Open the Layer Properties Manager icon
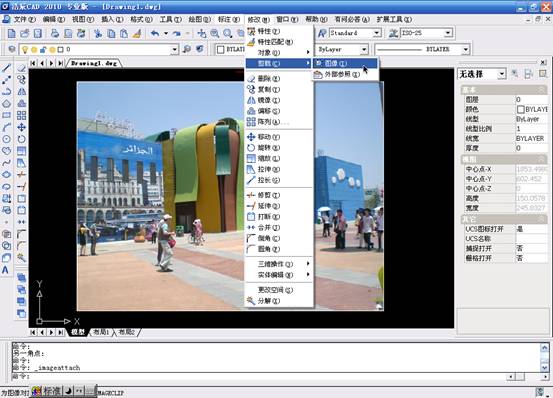553x398 pixels. (11, 49)
